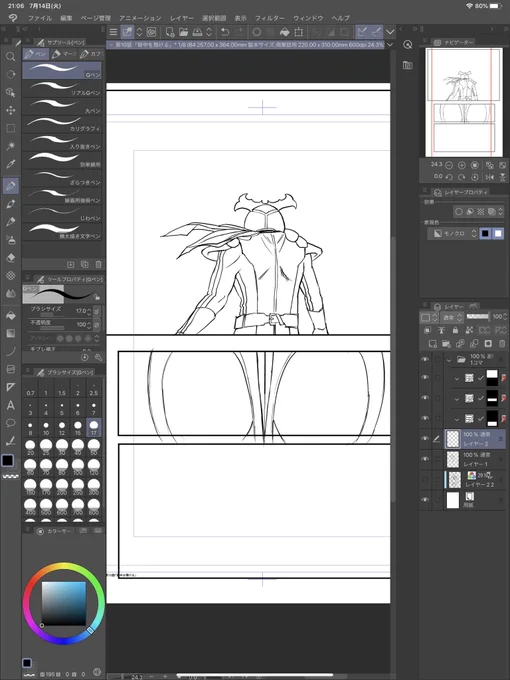Select the Text (A) tool
510x680 pixels.
(x=10, y=405)
